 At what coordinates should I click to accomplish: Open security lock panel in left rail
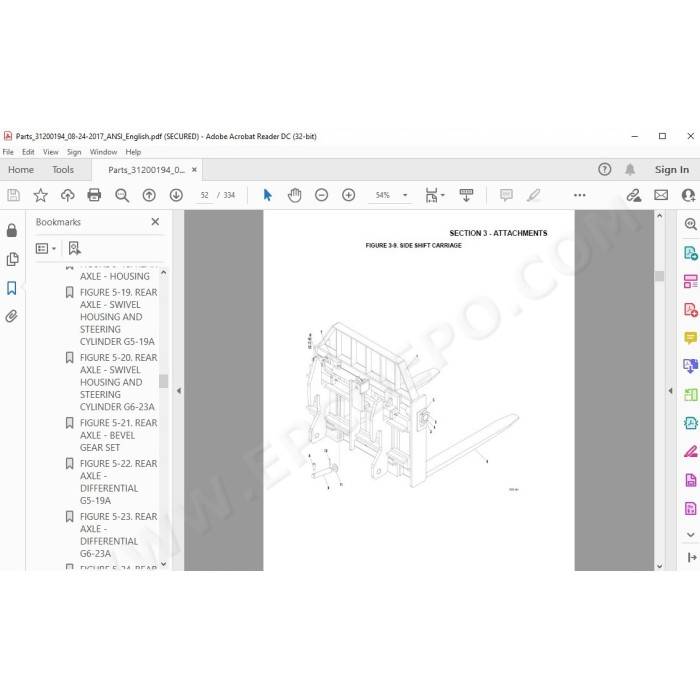[x=12, y=230]
